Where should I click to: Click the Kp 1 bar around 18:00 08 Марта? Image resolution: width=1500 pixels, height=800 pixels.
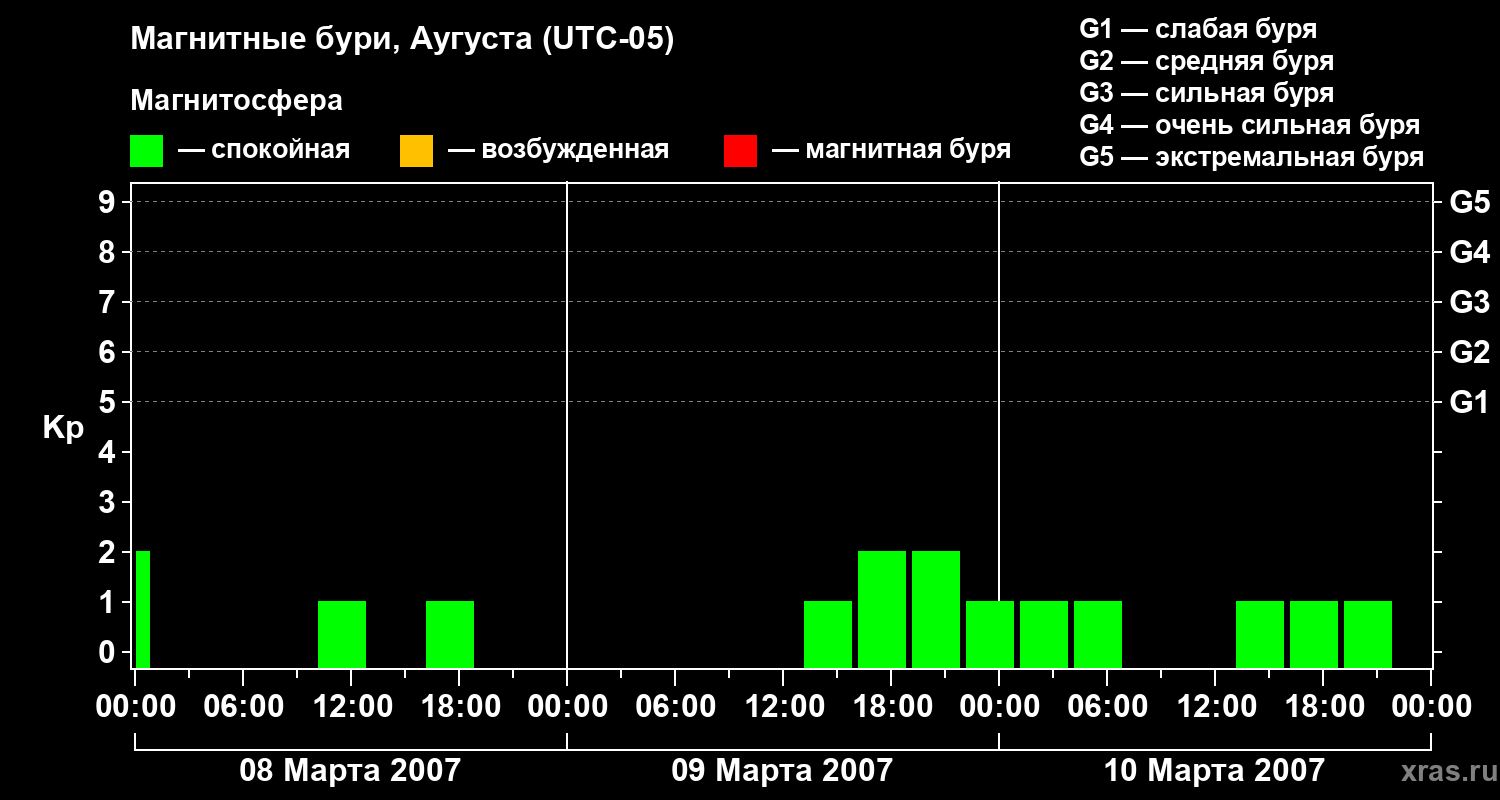pyautogui.click(x=450, y=634)
